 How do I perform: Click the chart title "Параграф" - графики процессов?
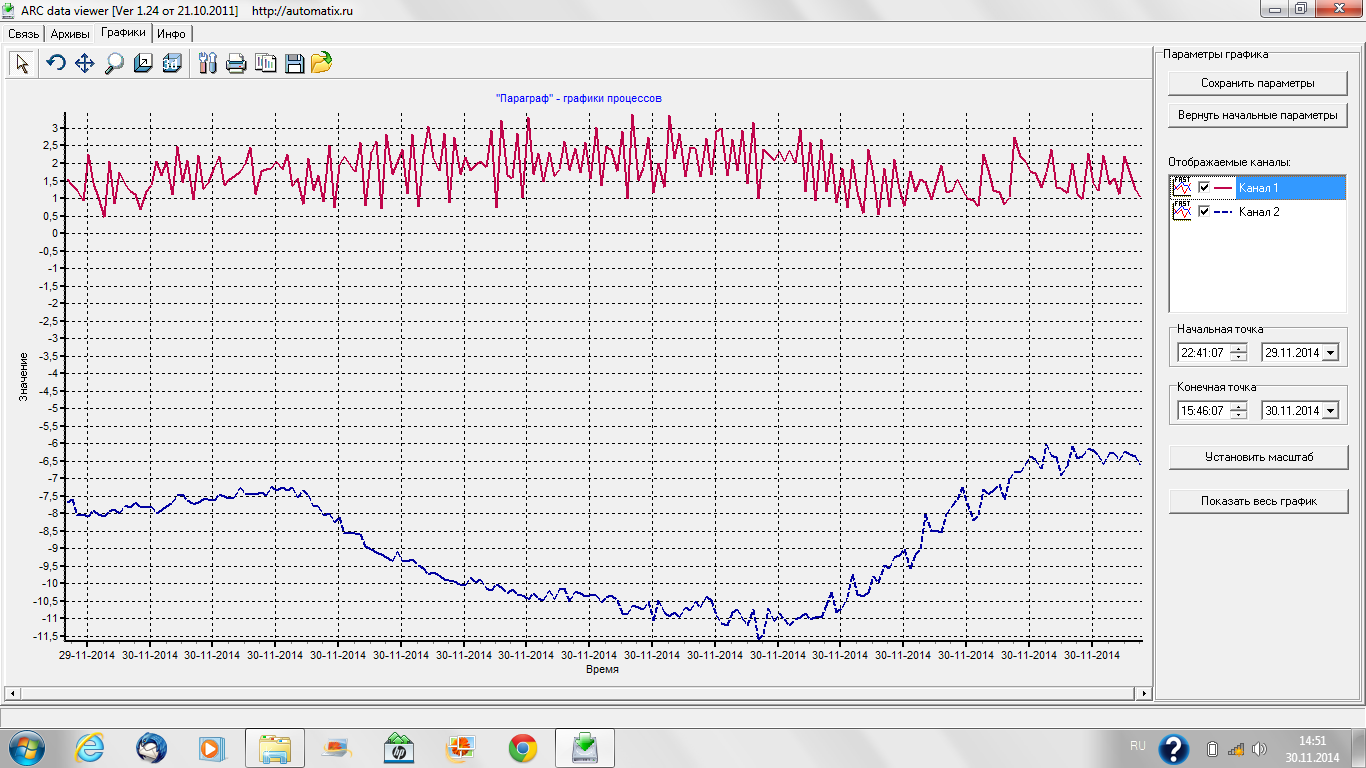point(579,98)
